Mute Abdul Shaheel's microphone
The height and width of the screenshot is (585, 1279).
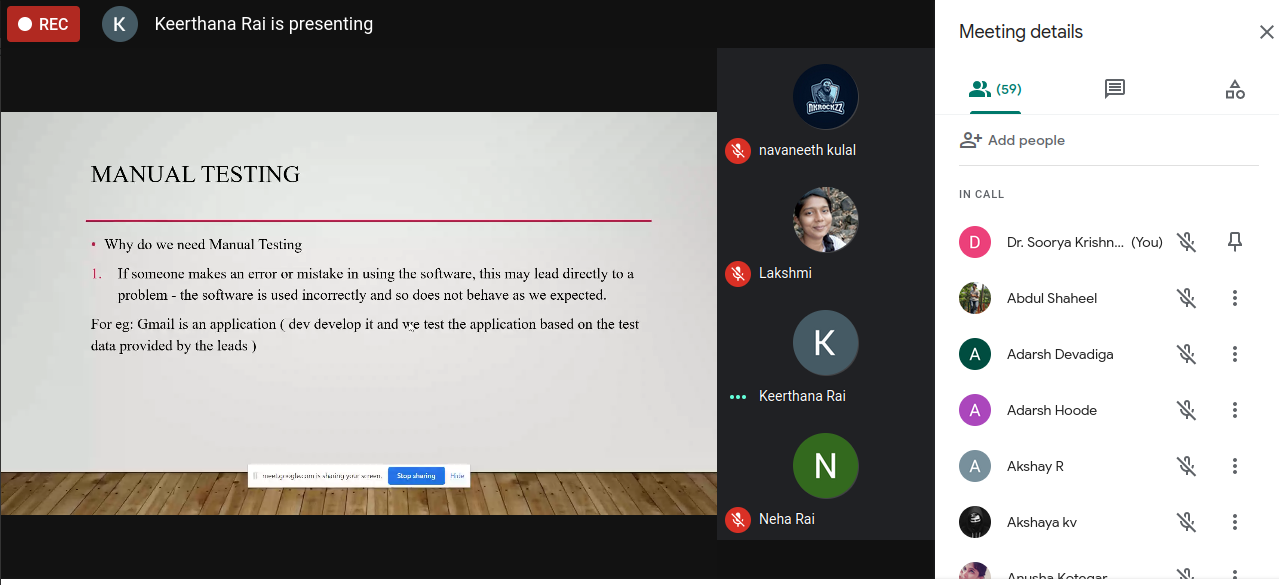(x=1186, y=298)
